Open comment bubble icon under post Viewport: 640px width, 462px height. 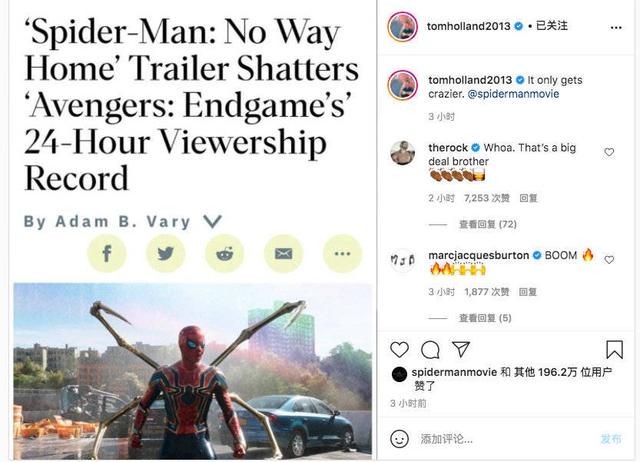(430, 350)
